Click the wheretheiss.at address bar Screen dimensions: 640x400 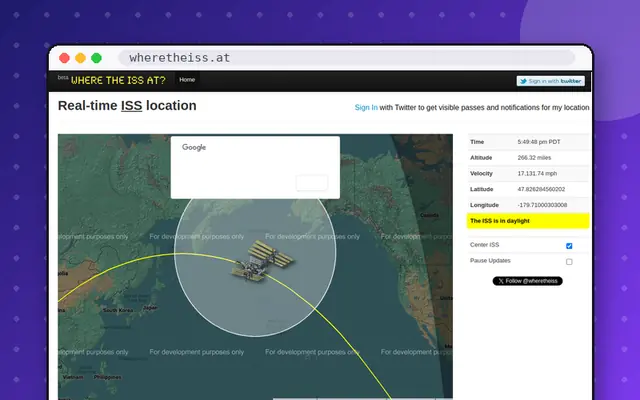point(347,58)
